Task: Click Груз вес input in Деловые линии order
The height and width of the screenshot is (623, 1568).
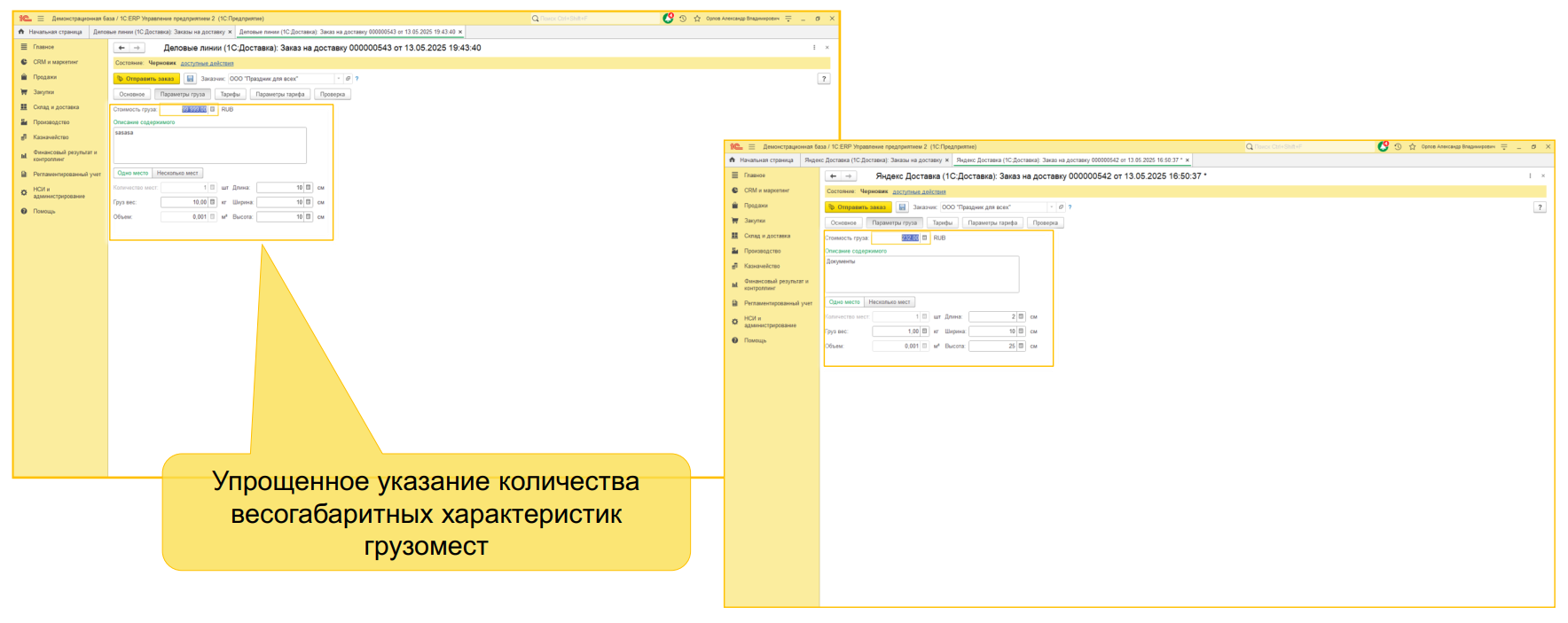Action: click(184, 202)
